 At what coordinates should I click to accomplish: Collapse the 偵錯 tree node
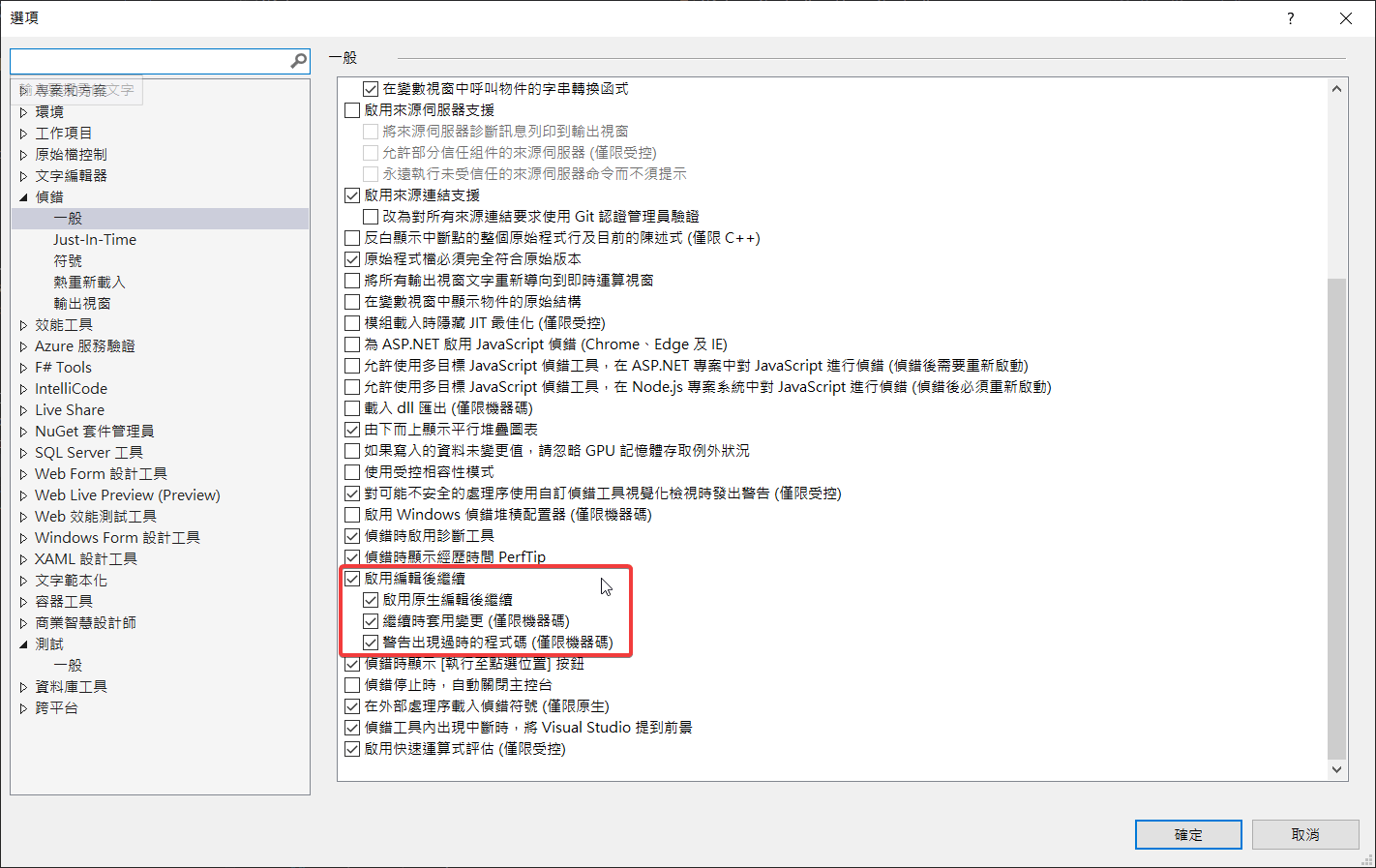[23, 197]
